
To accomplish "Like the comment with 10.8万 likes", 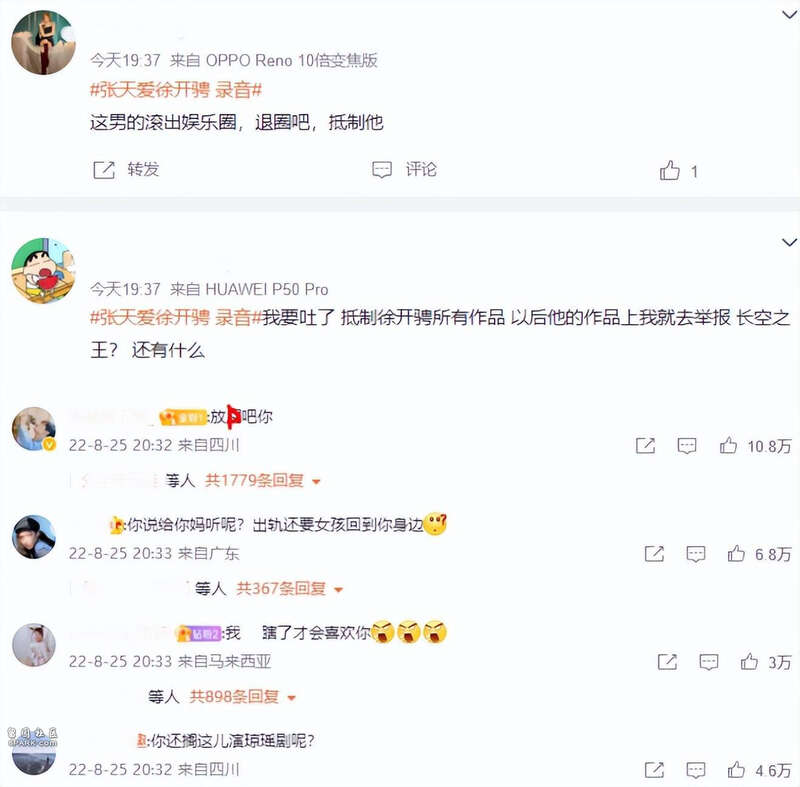I will tap(728, 446).
